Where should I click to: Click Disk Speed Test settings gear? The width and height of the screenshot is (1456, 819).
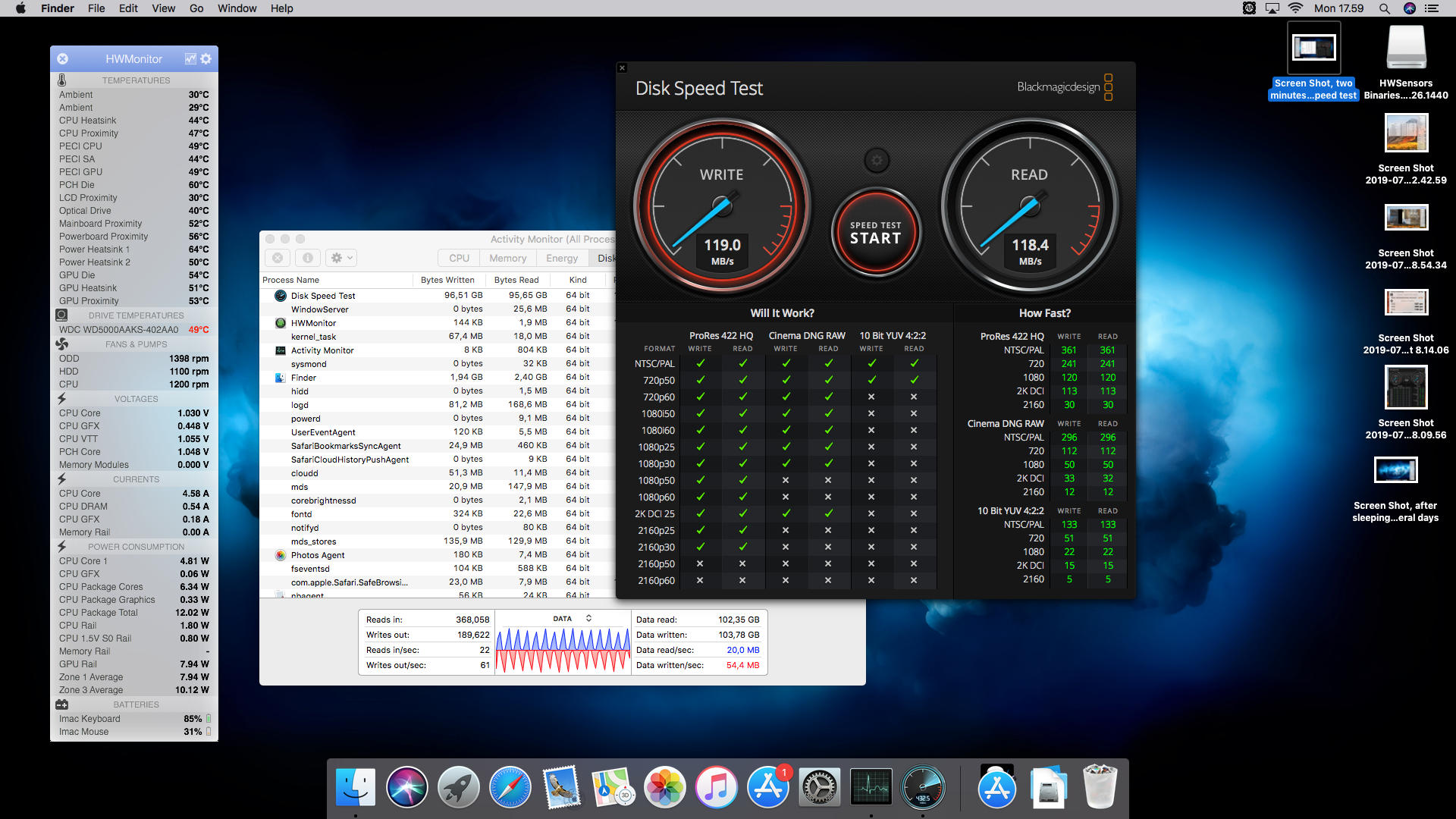point(877,160)
